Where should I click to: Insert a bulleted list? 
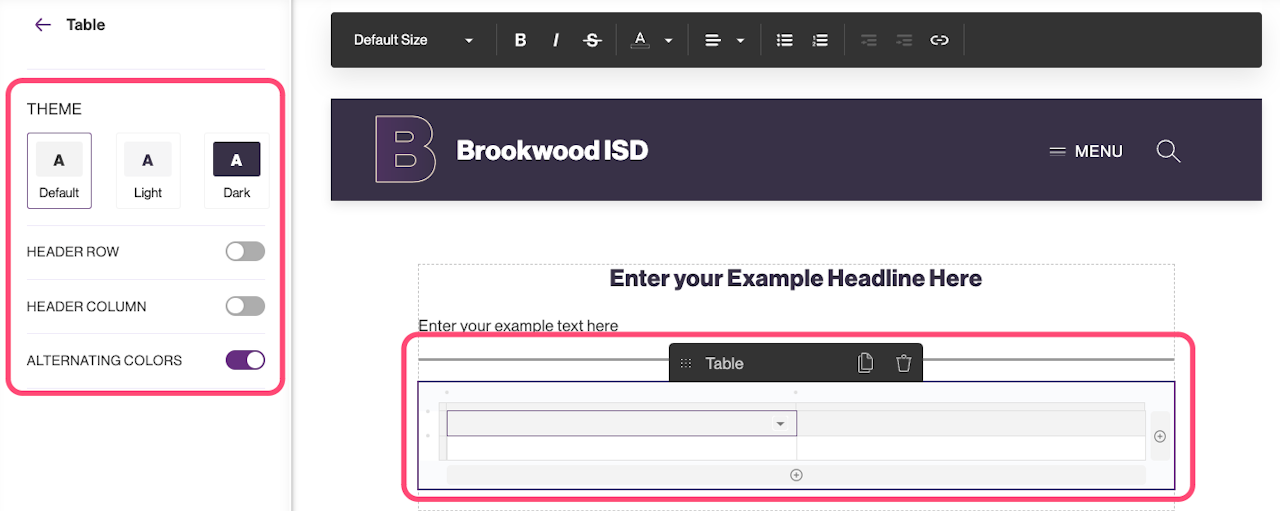pos(785,40)
